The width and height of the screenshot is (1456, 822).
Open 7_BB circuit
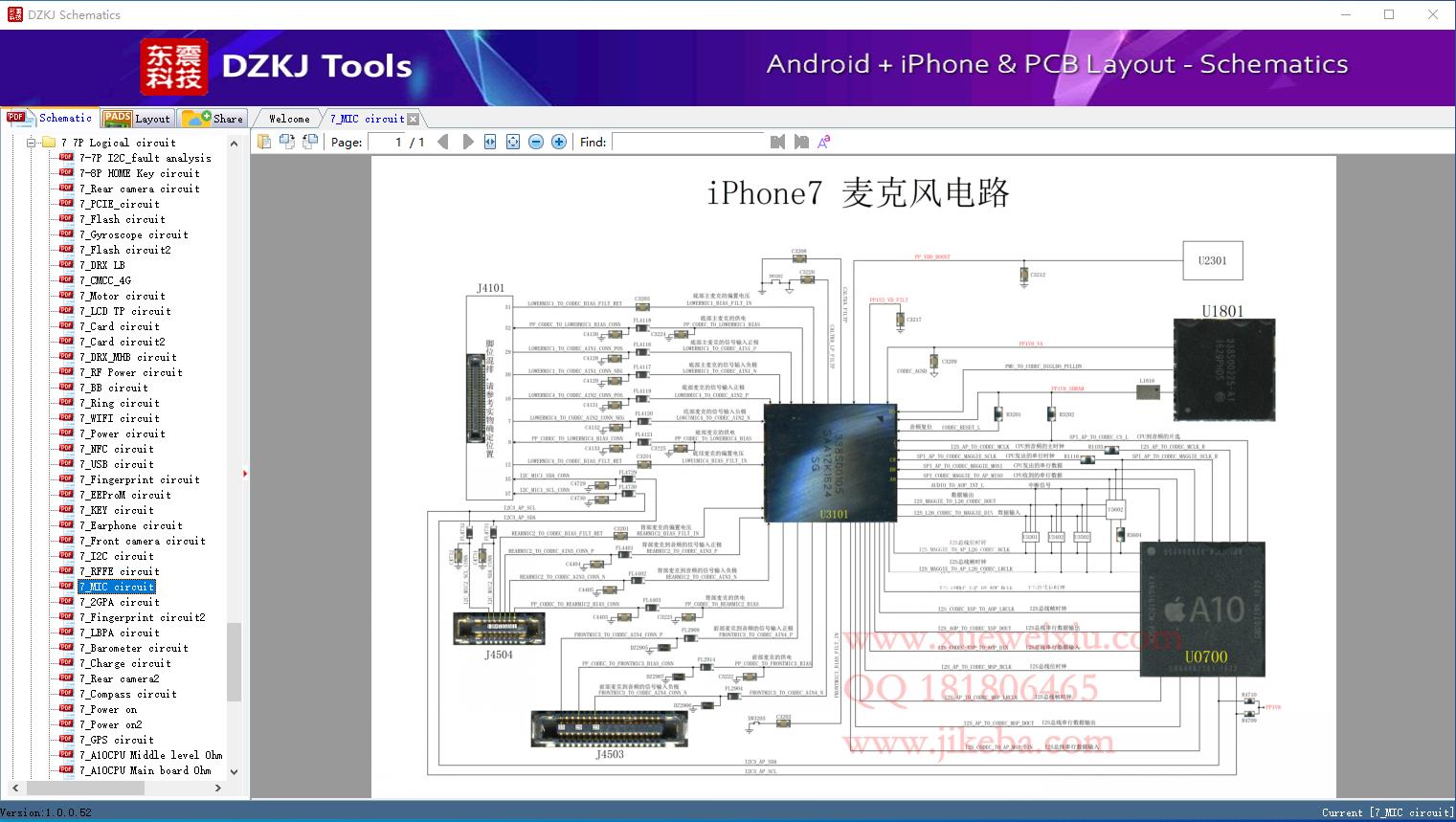coord(114,388)
